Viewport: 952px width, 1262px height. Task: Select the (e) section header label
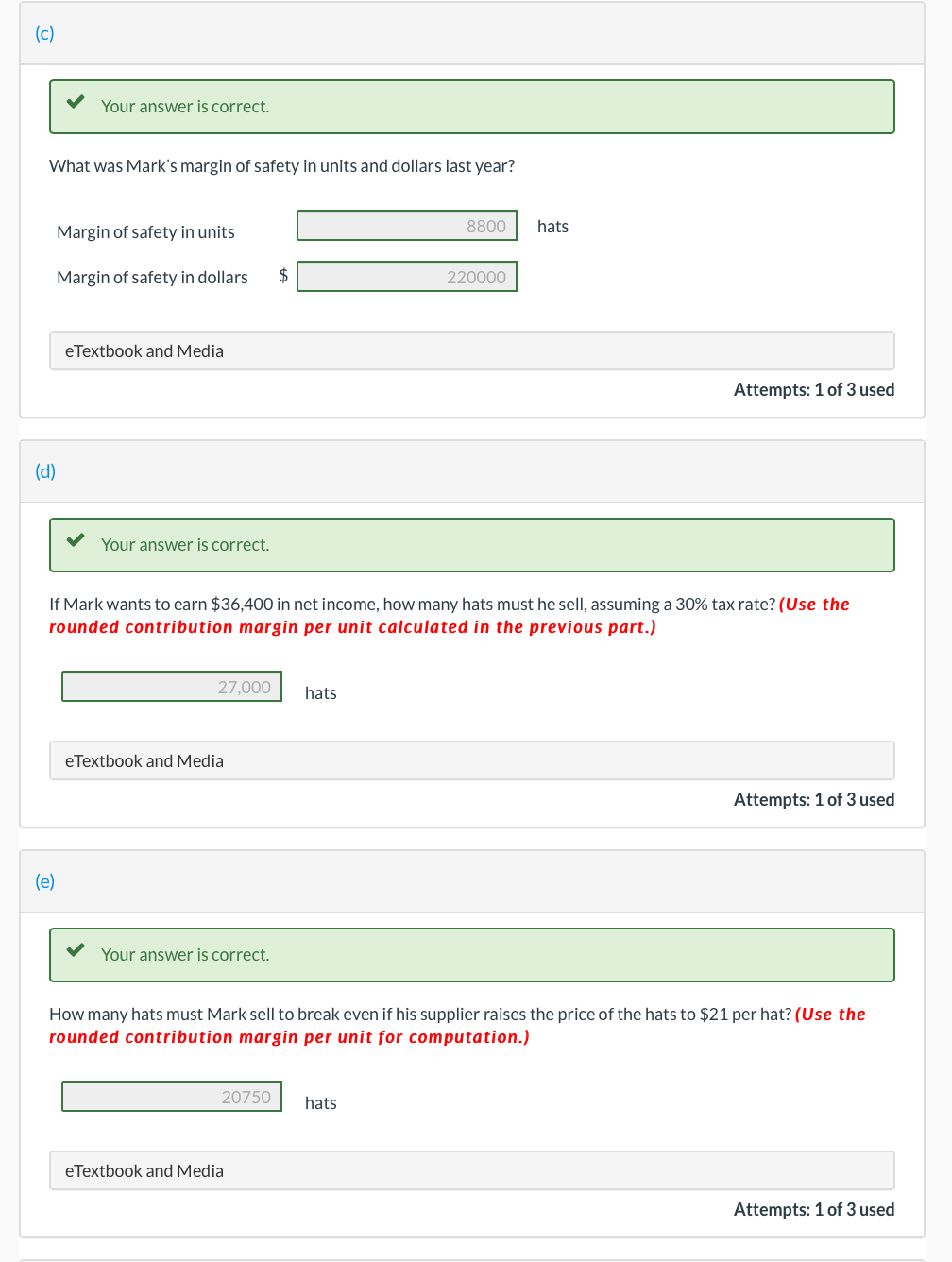(44, 881)
